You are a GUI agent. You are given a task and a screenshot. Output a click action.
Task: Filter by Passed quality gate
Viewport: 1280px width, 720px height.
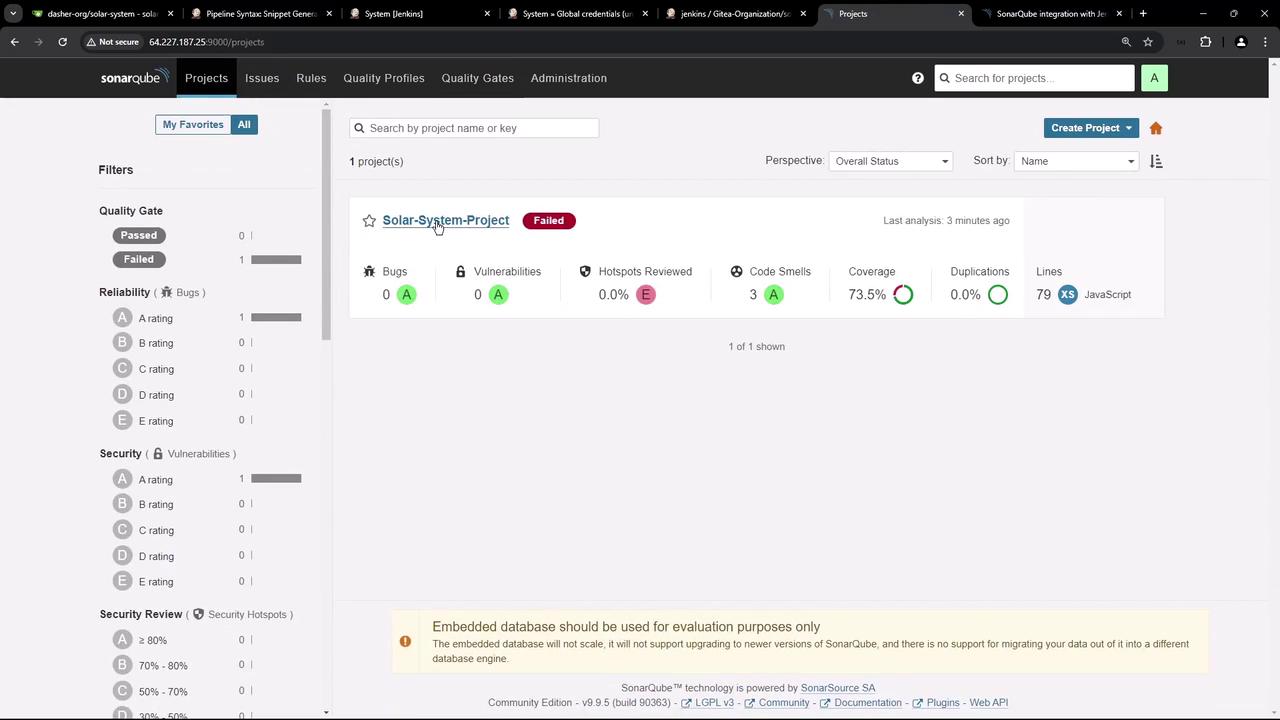click(139, 236)
